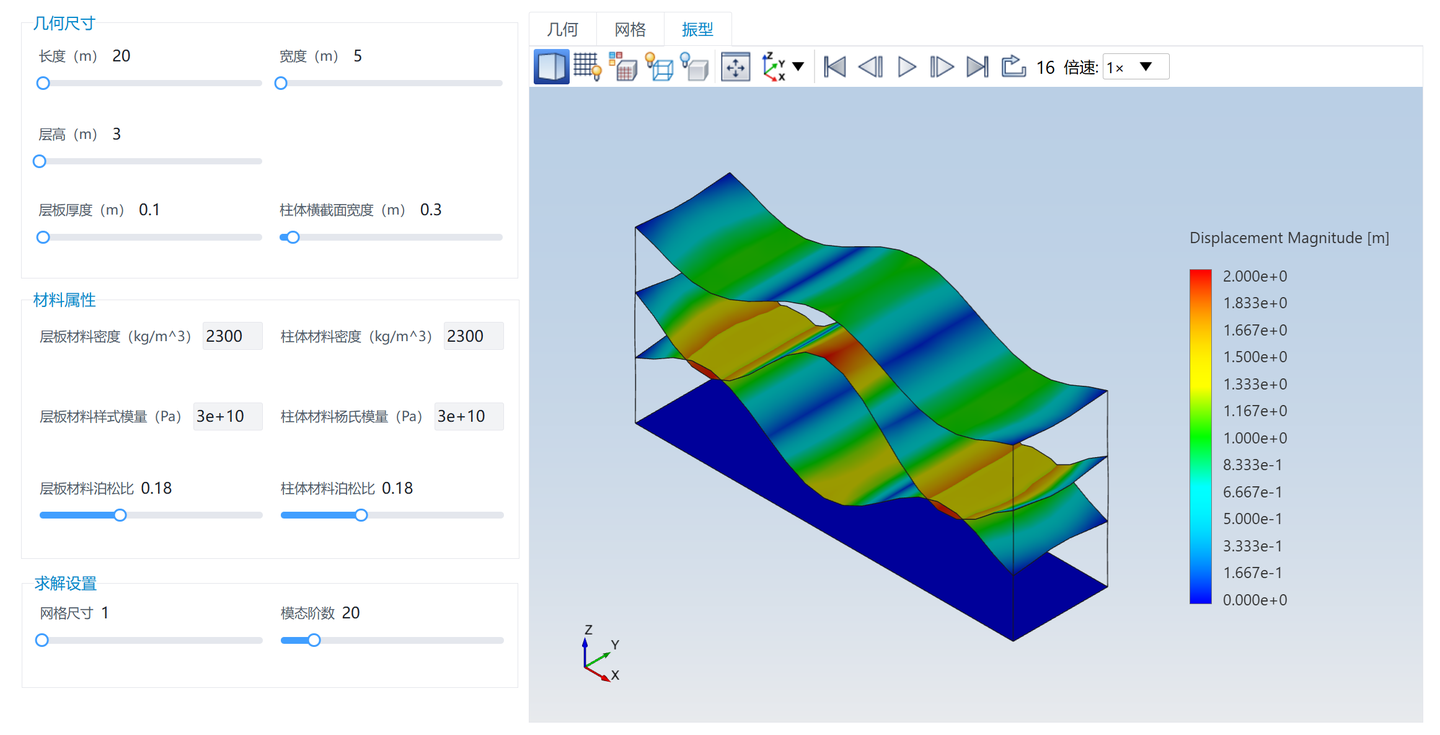Viewport: 1440px width, 735px height.
Task: Click the 求解设置 section title
Action: 65,583
